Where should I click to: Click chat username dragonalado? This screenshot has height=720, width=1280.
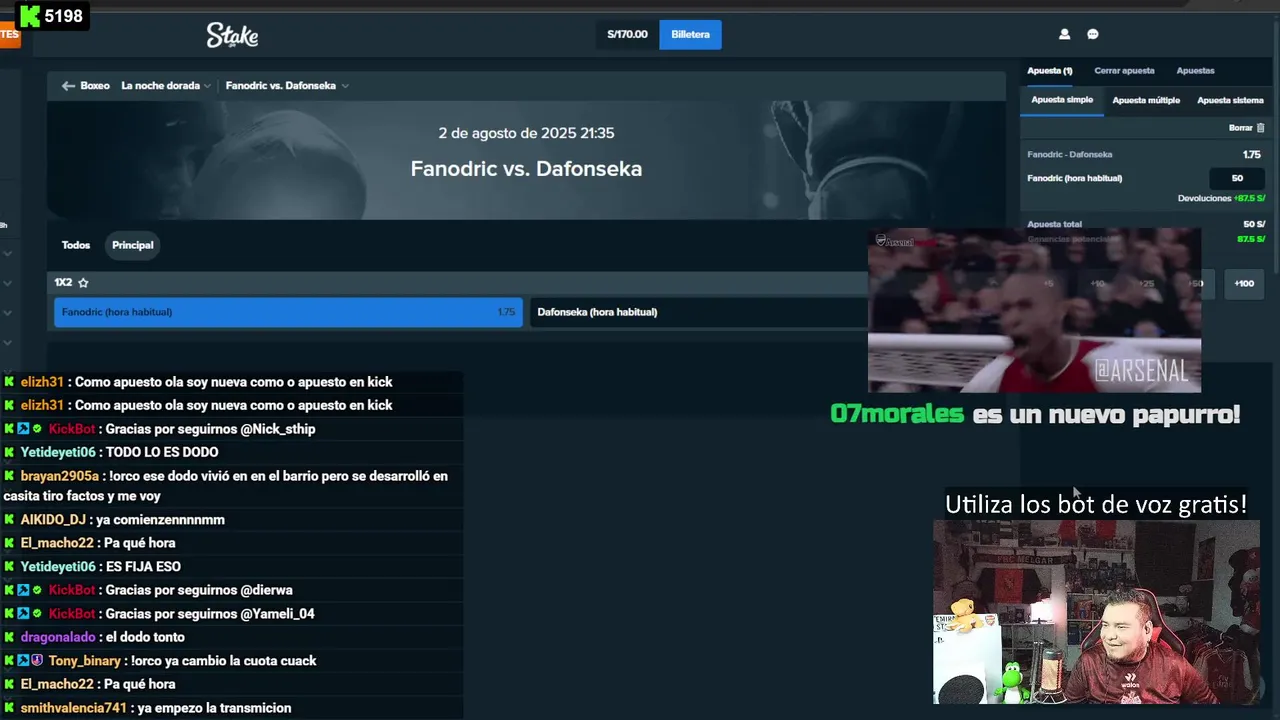[x=58, y=637]
